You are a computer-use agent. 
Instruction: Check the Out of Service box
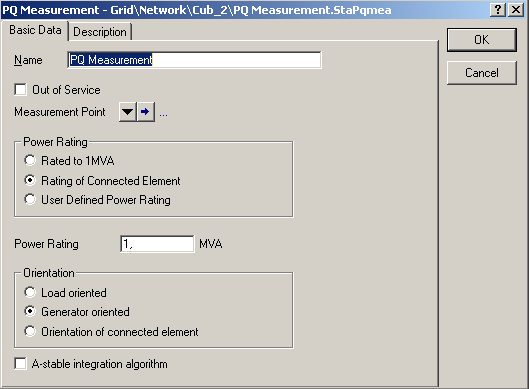[21, 90]
